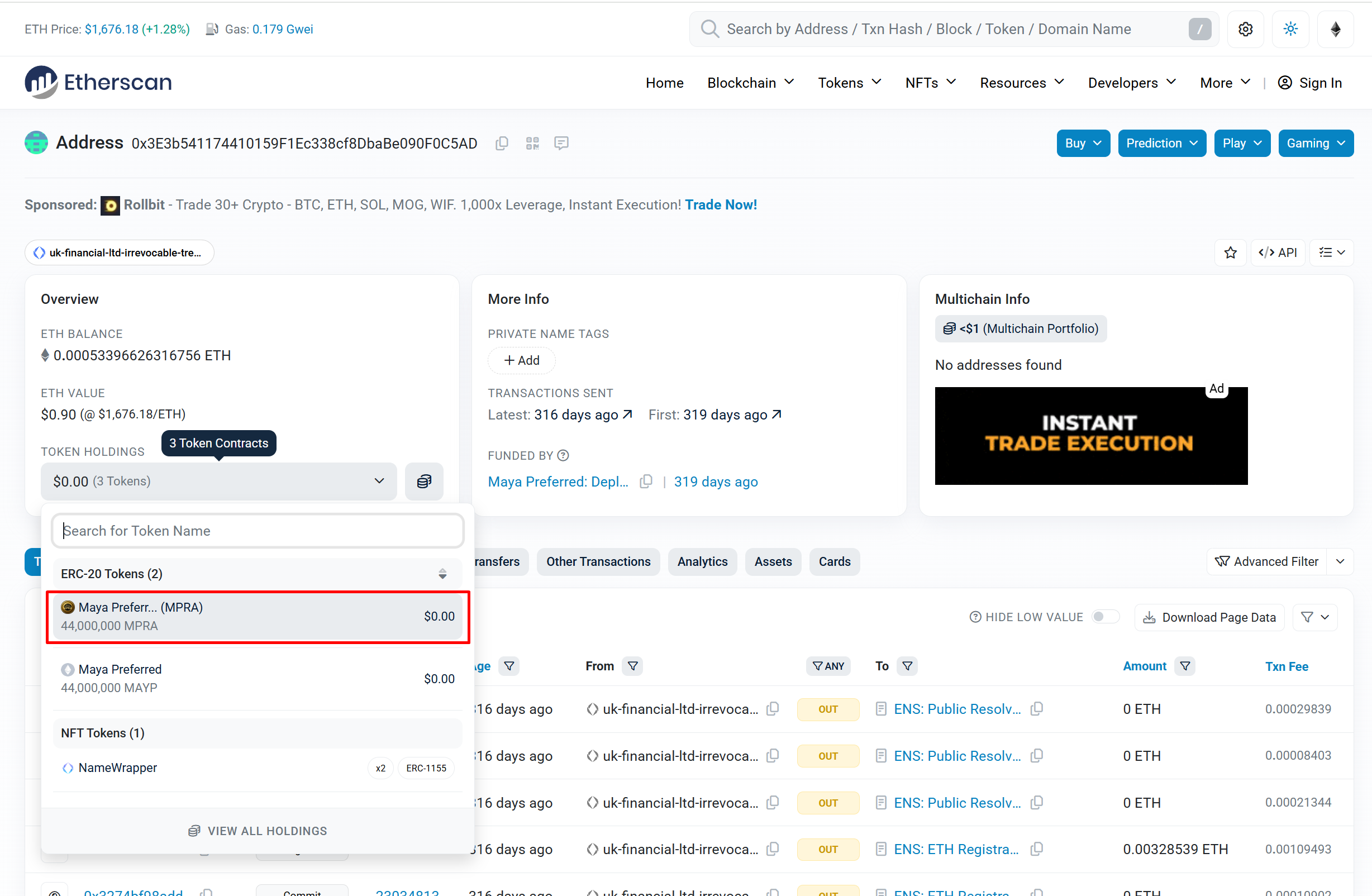1372x896 pixels.
Task: Go to Home page
Action: (x=664, y=83)
